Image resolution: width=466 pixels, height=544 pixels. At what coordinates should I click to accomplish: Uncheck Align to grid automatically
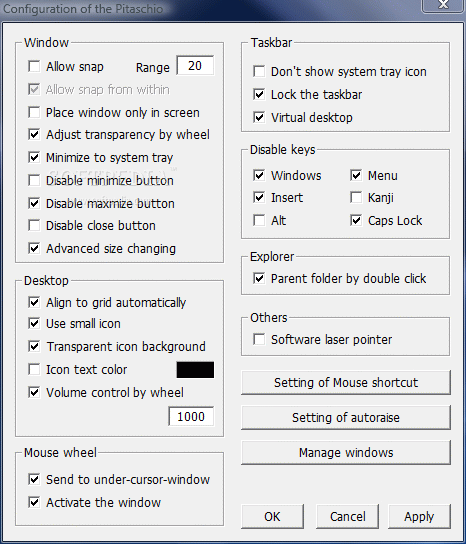(34, 302)
